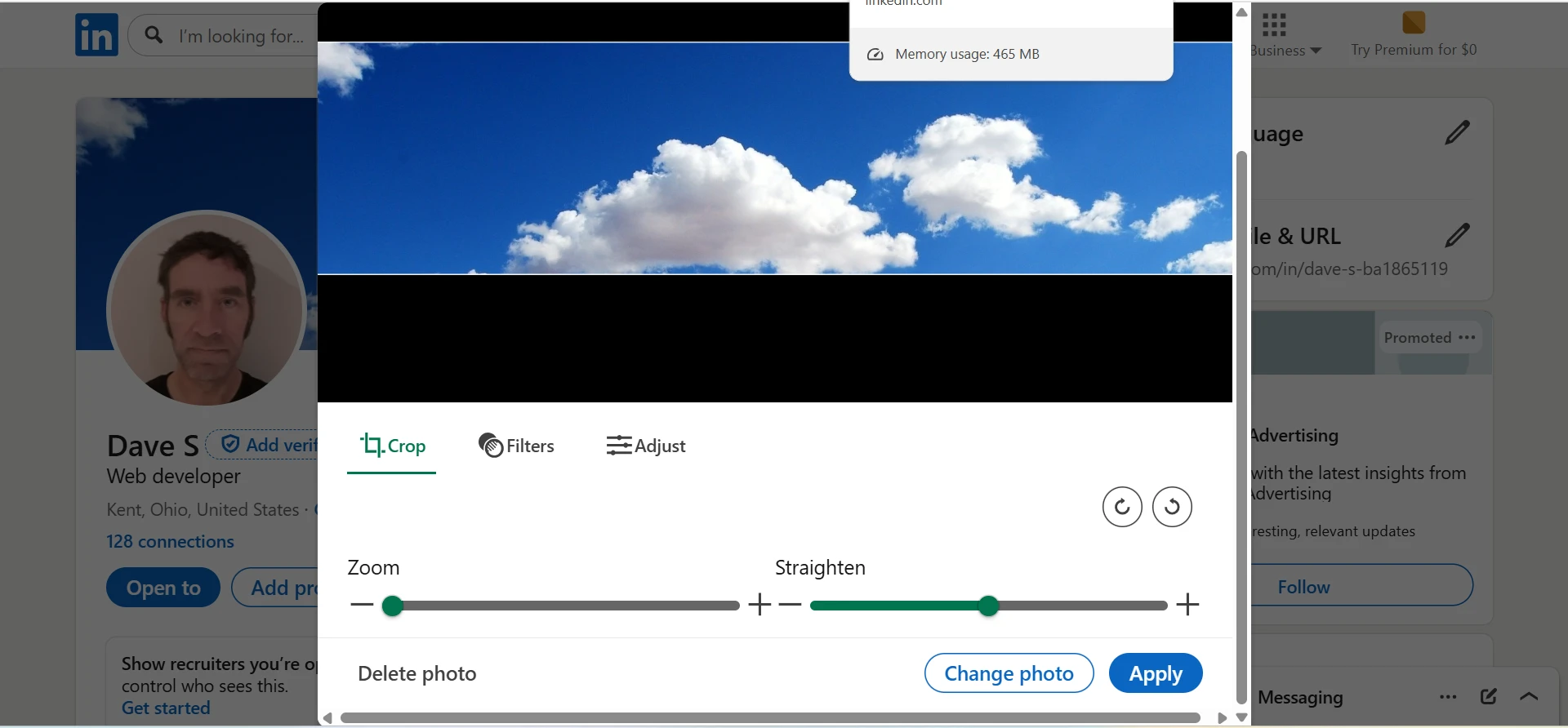Click Try Premium for $0 link
1568x728 pixels.
[1414, 50]
